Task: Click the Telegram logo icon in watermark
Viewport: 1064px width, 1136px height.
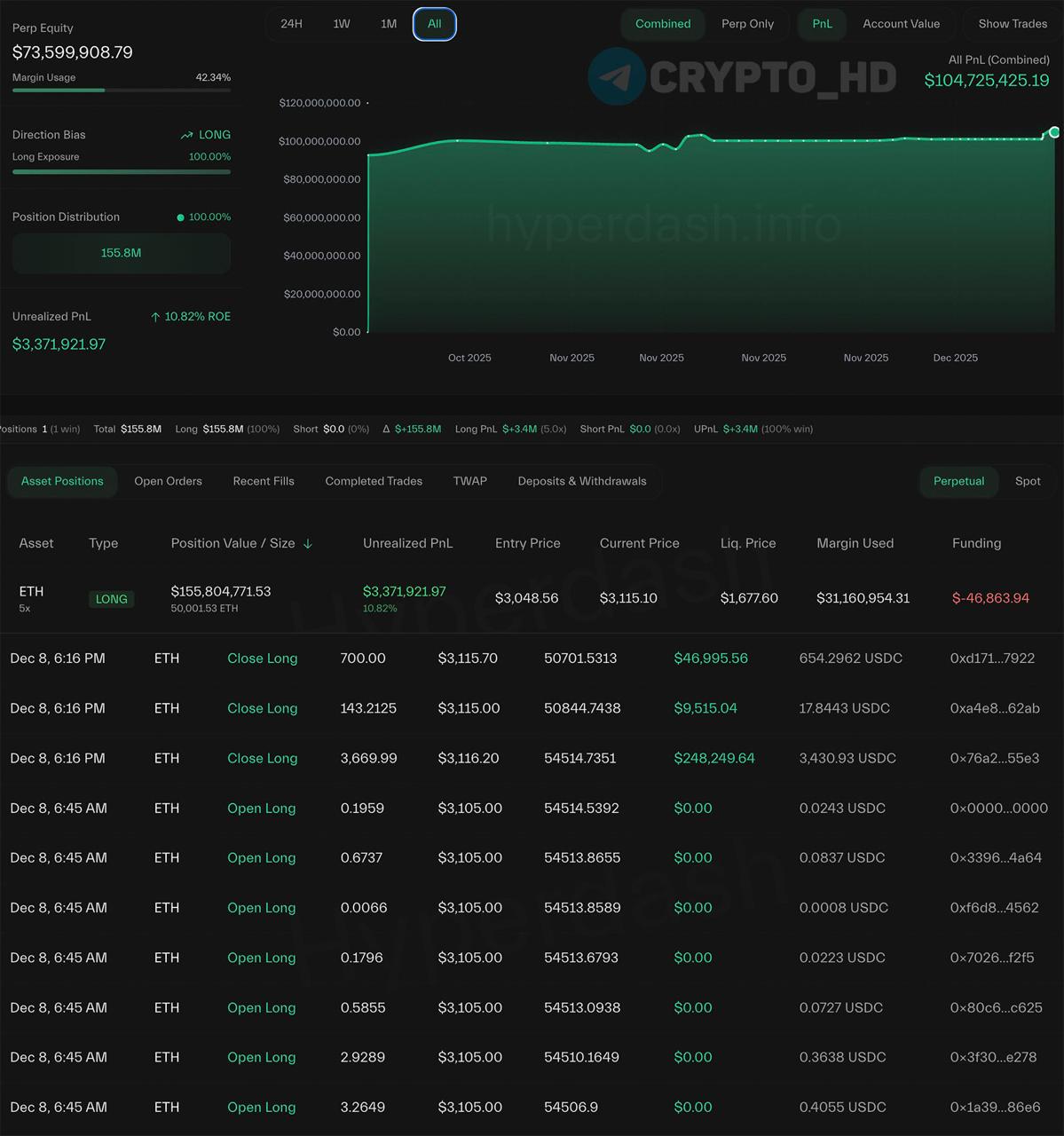Action: [x=617, y=76]
